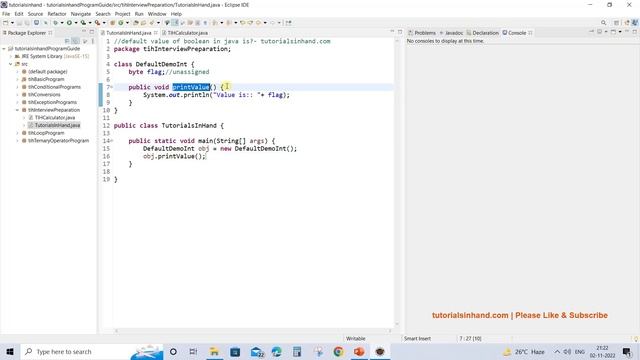The image size is (640, 360).
Task: Minimize the Package Explorer view
Action: (x=84, y=32)
